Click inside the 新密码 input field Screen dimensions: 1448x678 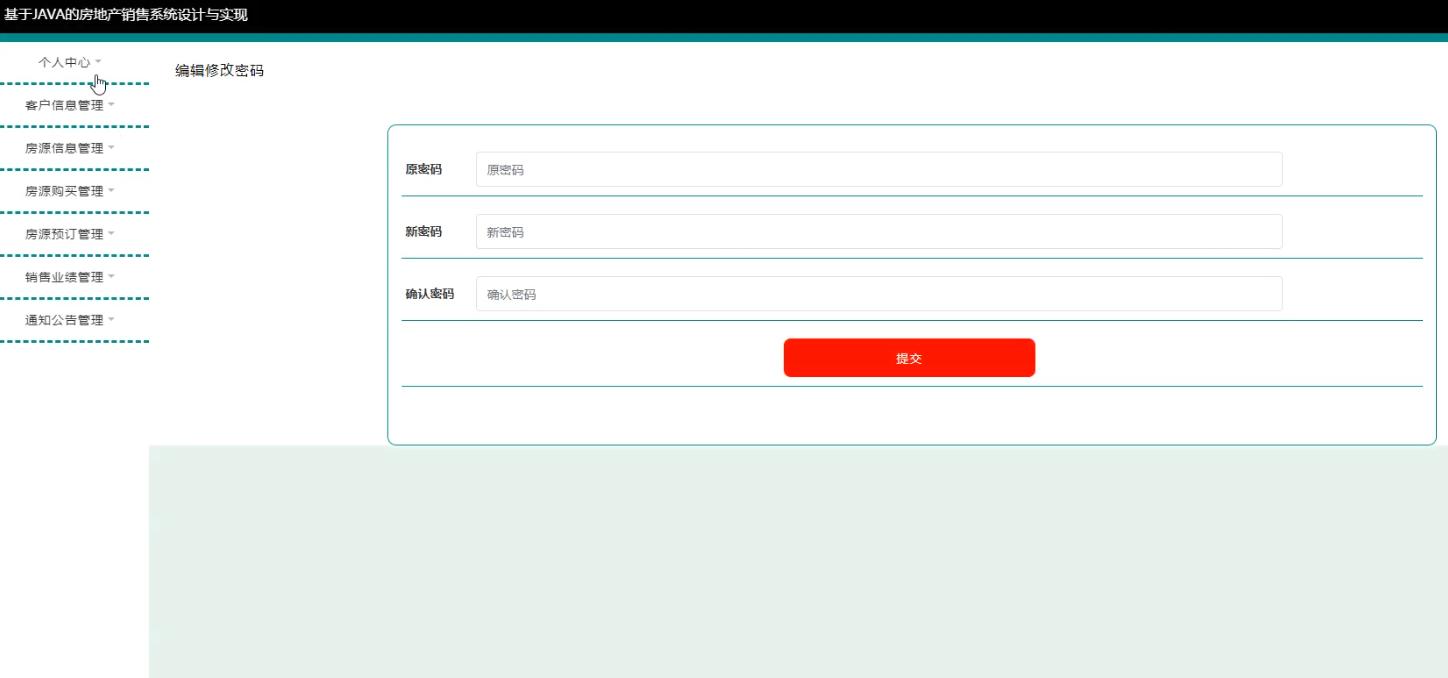878,231
